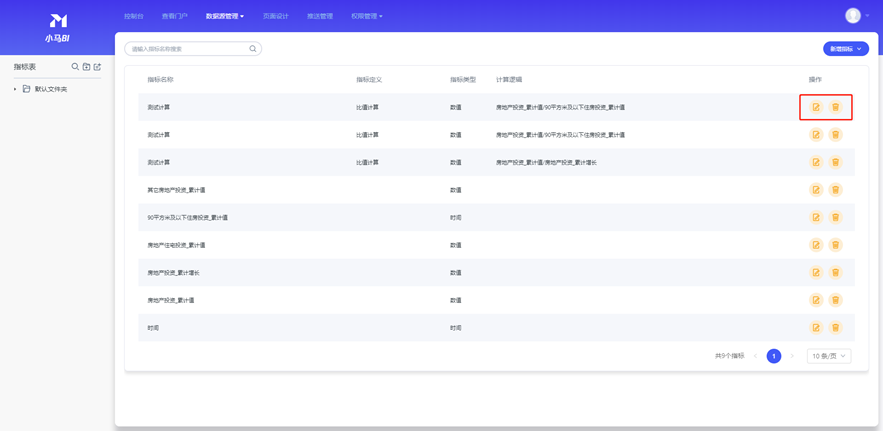
Task: Delete the 房地产住宅投资_累计值 indicator
Action: 836,245
